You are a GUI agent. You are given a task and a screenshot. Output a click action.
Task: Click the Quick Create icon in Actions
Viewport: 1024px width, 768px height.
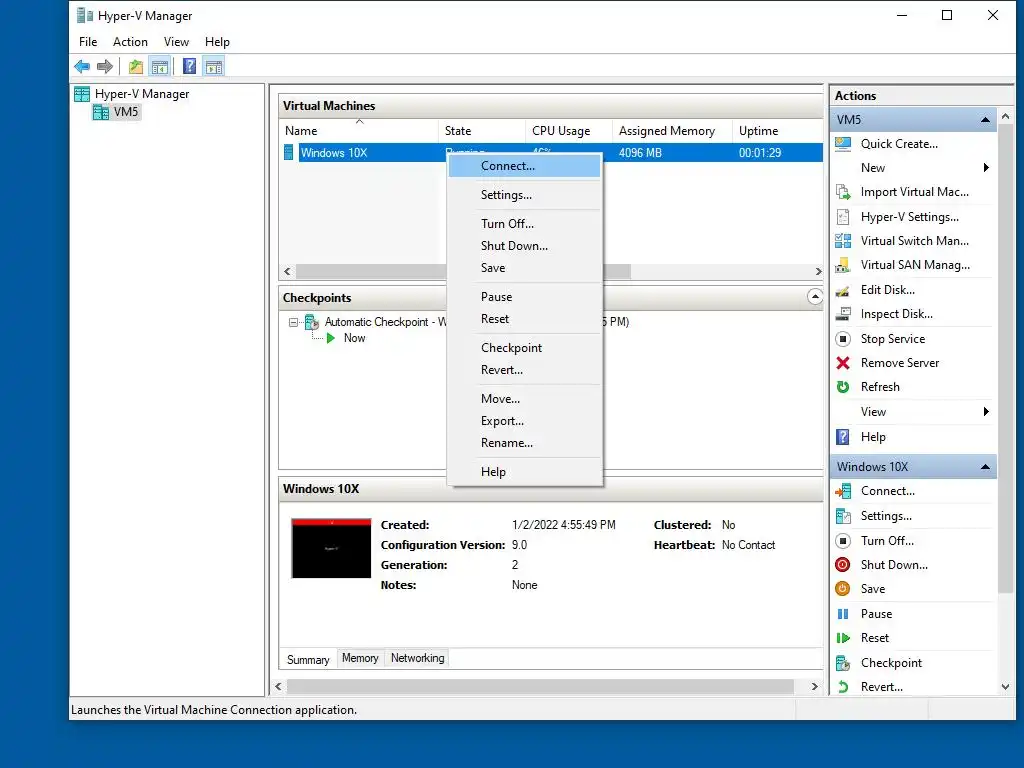pos(843,144)
